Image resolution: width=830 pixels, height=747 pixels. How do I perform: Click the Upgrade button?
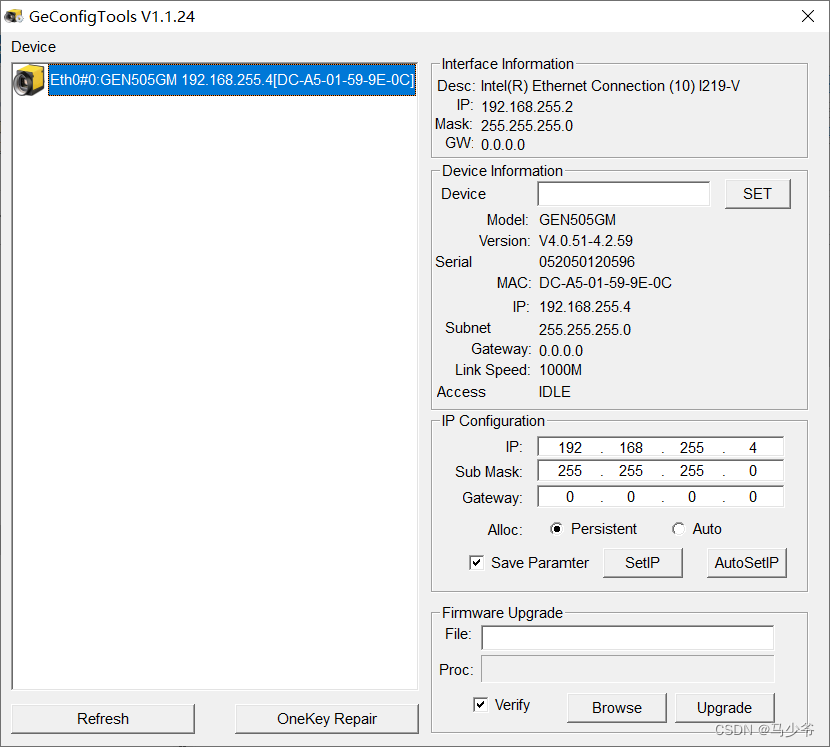pyautogui.click(x=724, y=707)
